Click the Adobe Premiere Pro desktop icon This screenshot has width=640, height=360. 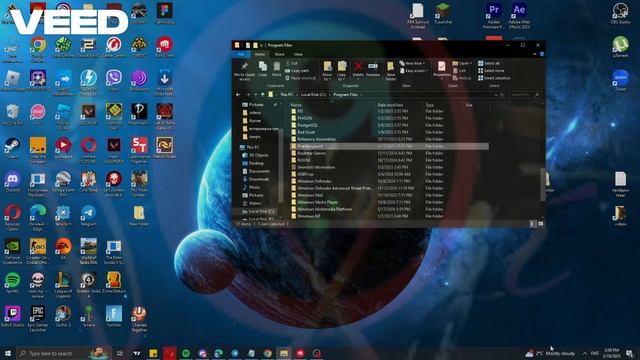tap(494, 16)
